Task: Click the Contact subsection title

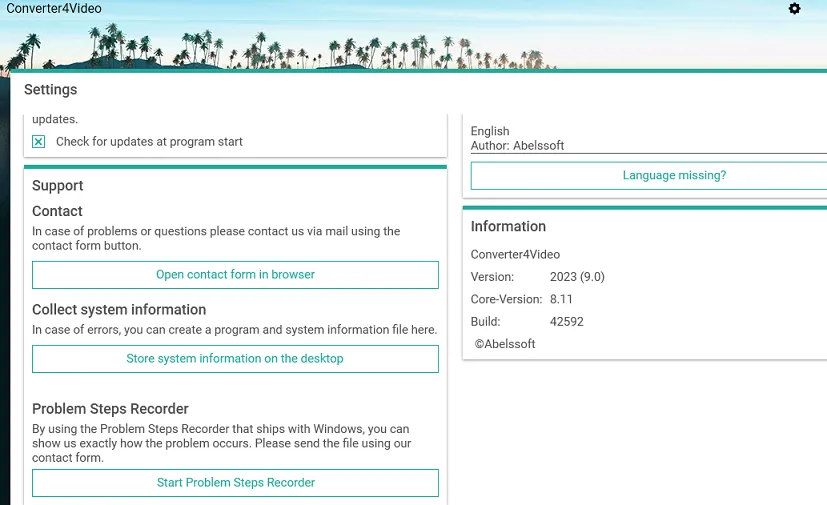Action: click(x=57, y=211)
